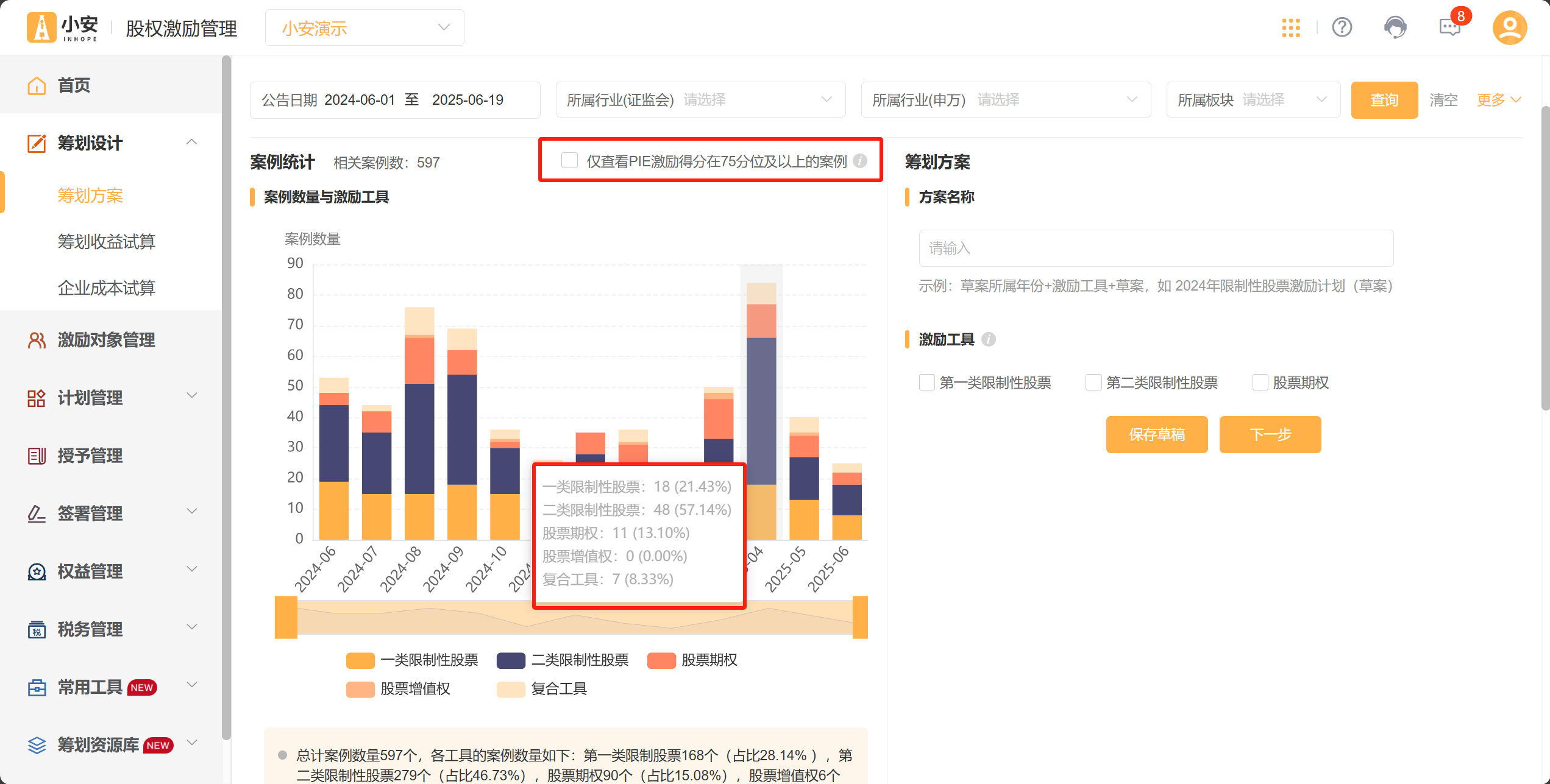Toggle 二类限制性股票 legend series

pyautogui.click(x=563, y=660)
